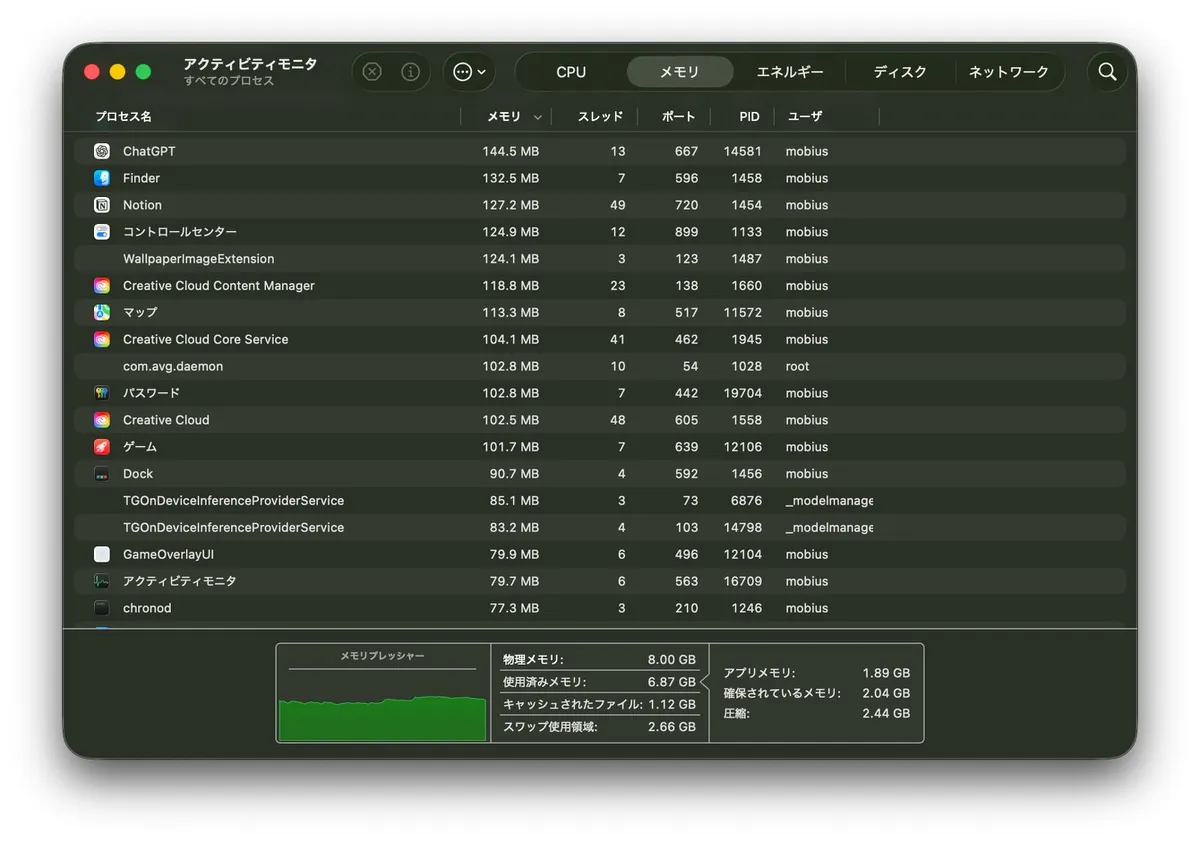Open the ellipsis options dropdown menu
The image size is (1200, 842).
469,72
